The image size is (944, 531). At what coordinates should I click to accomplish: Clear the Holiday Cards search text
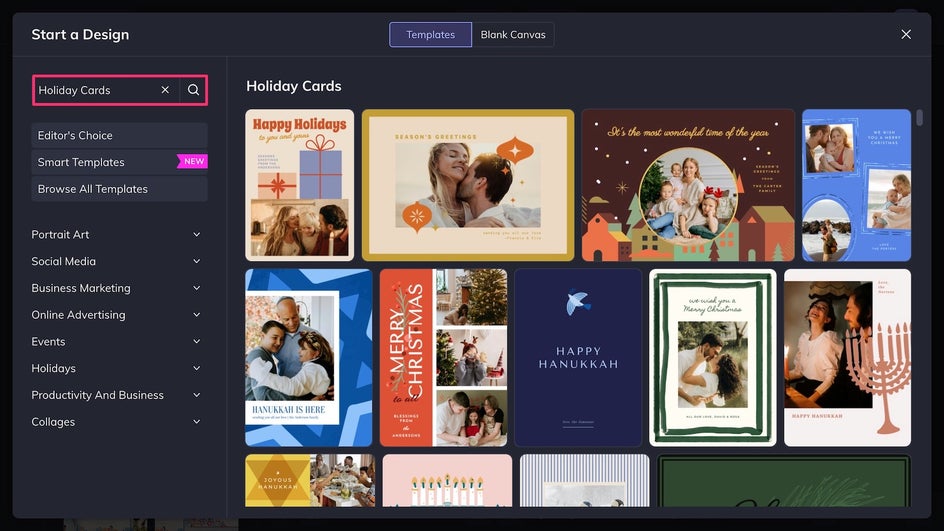tap(165, 90)
